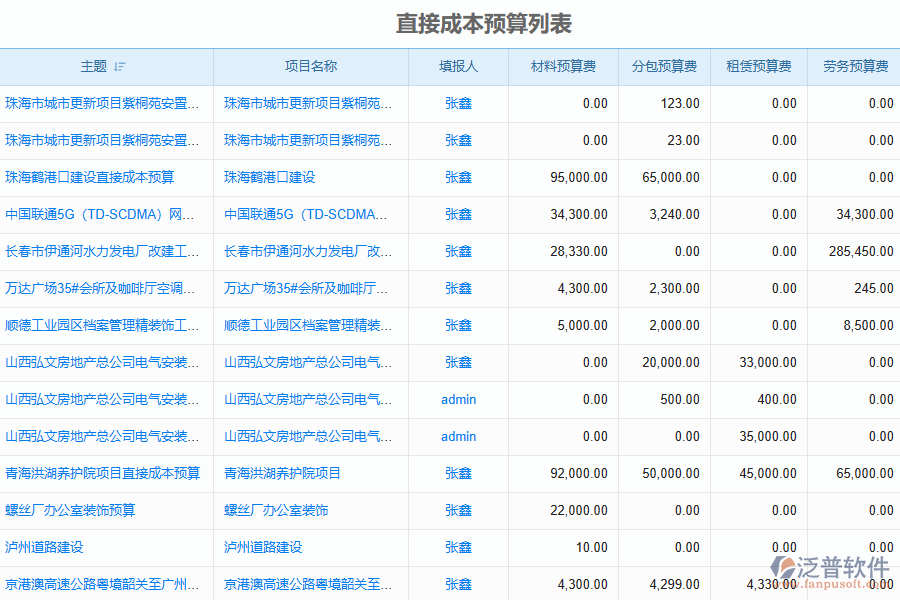
Task: Click the 分包预算费 column header
Action: [x=665, y=67]
